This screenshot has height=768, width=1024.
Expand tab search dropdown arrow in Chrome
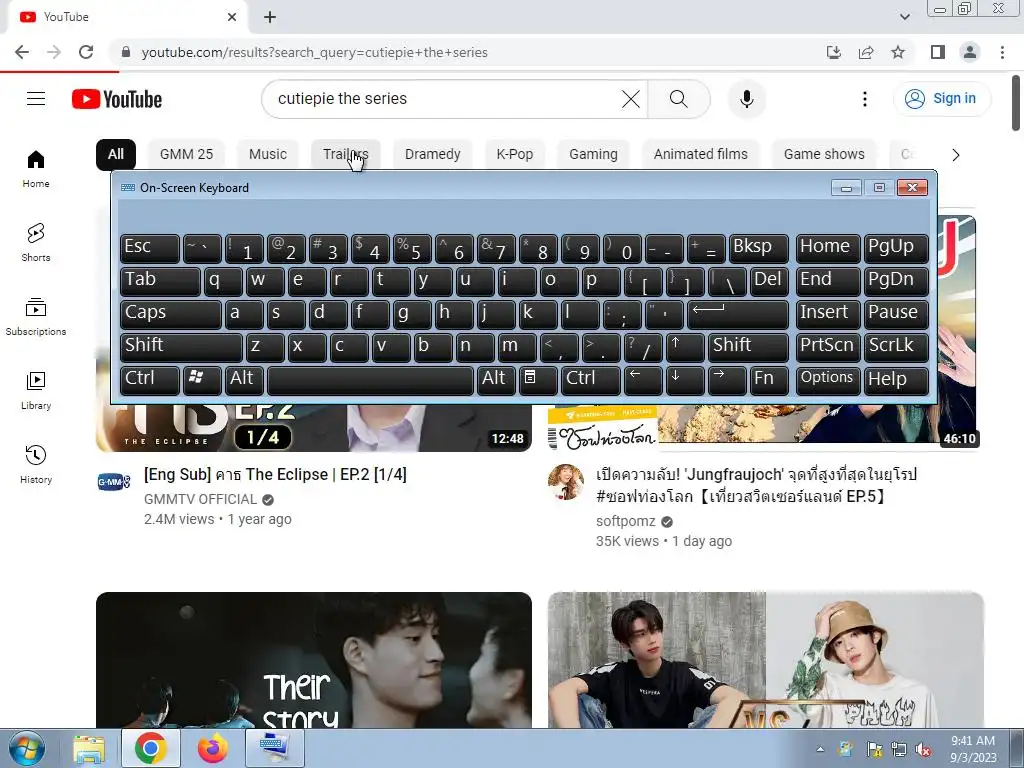point(904,17)
